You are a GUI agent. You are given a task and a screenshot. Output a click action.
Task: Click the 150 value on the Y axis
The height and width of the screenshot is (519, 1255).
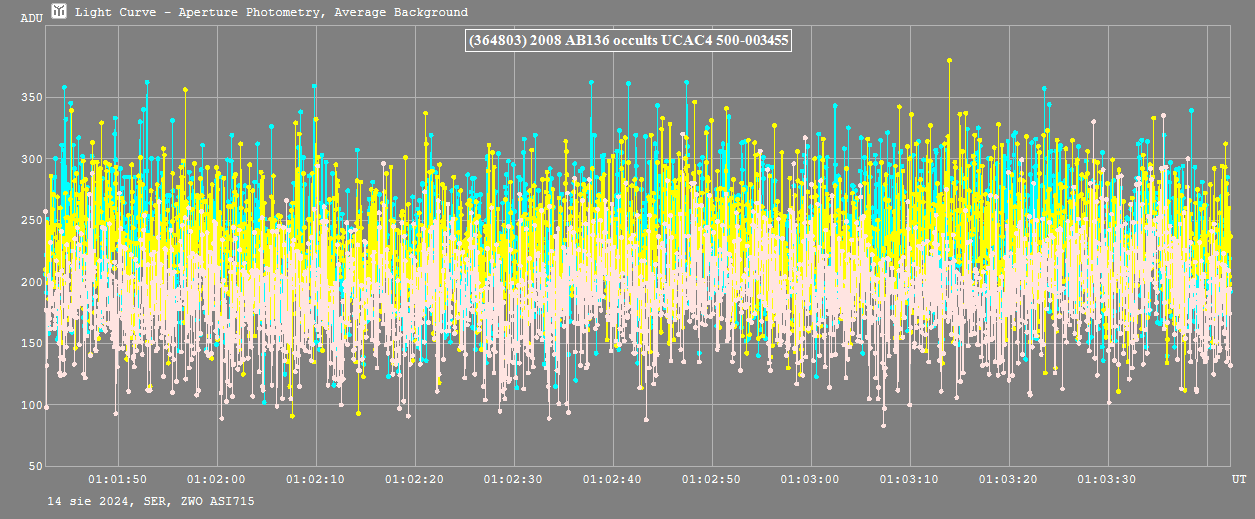click(31, 343)
